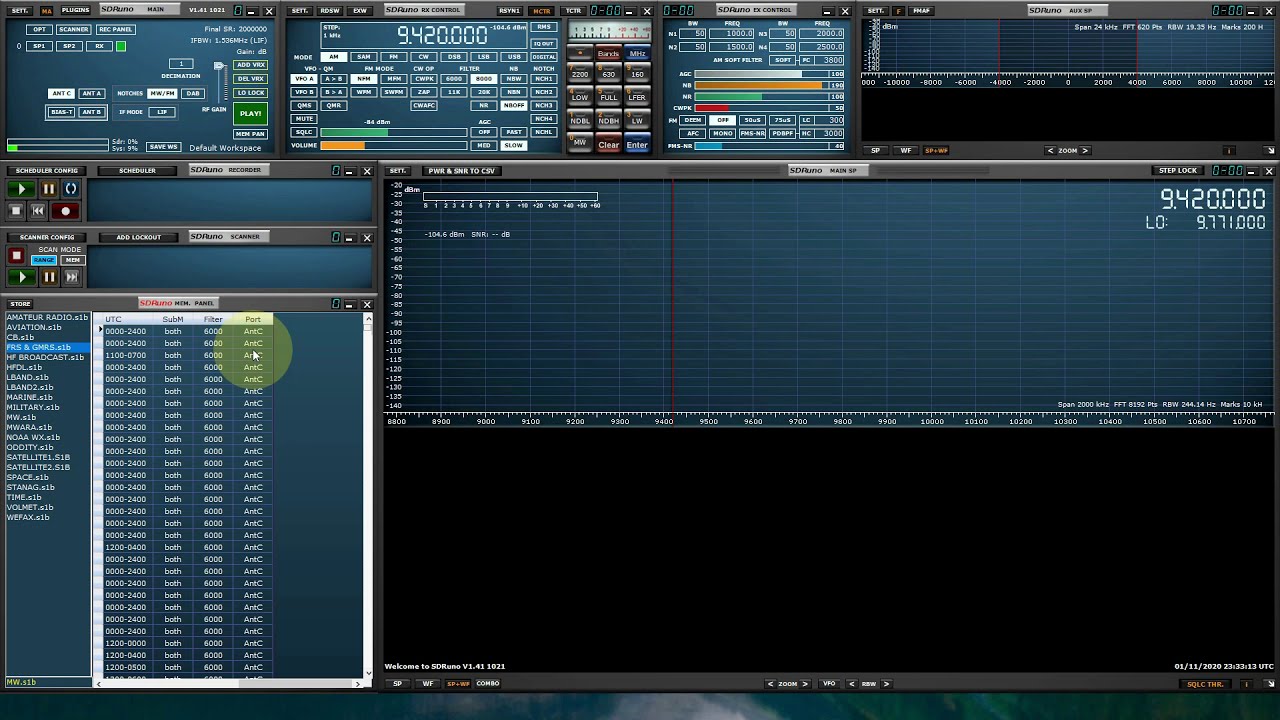The image size is (1280, 720).
Task: Click the green PLAY! button
Action: pos(250,113)
